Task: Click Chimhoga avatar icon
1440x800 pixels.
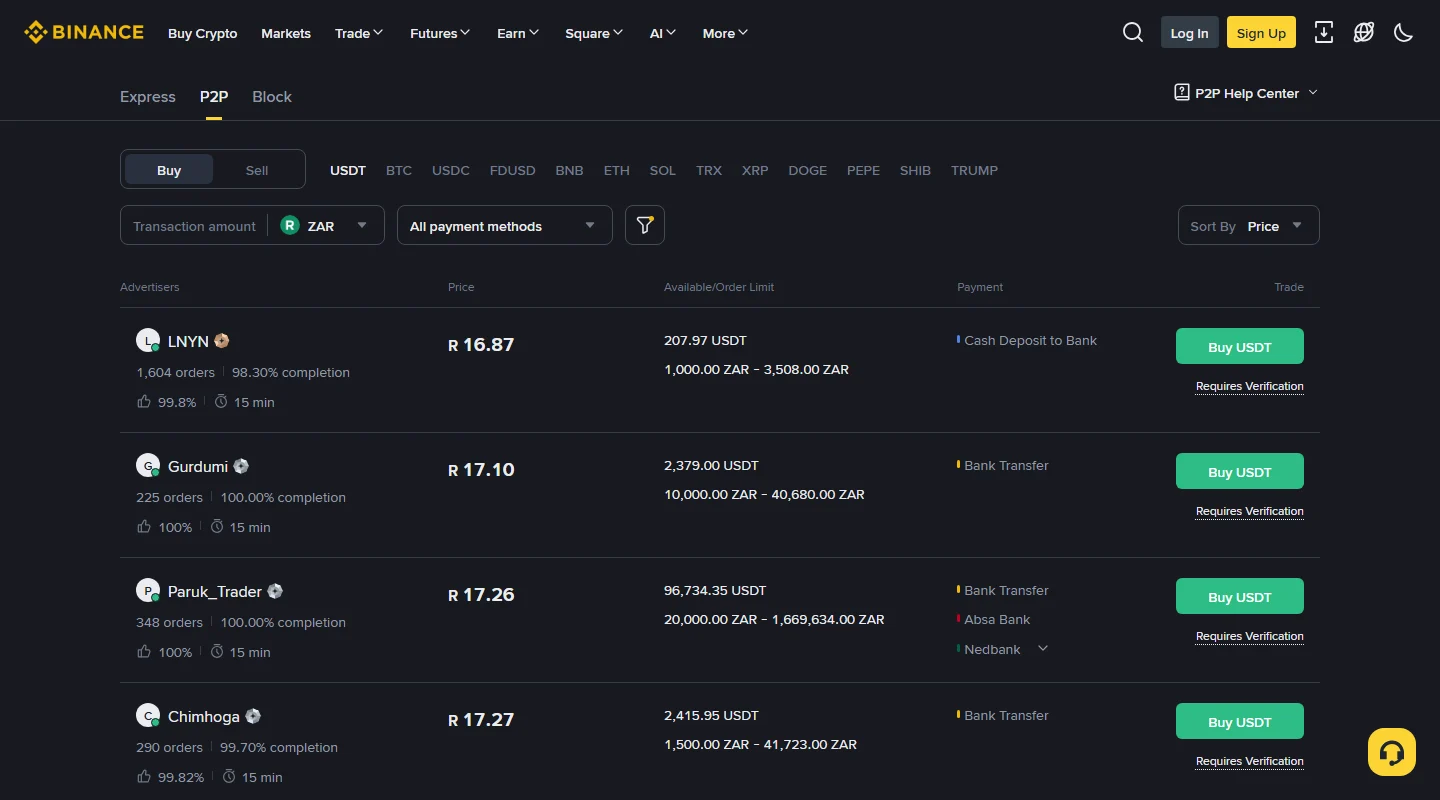Action: tap(148, 716)
